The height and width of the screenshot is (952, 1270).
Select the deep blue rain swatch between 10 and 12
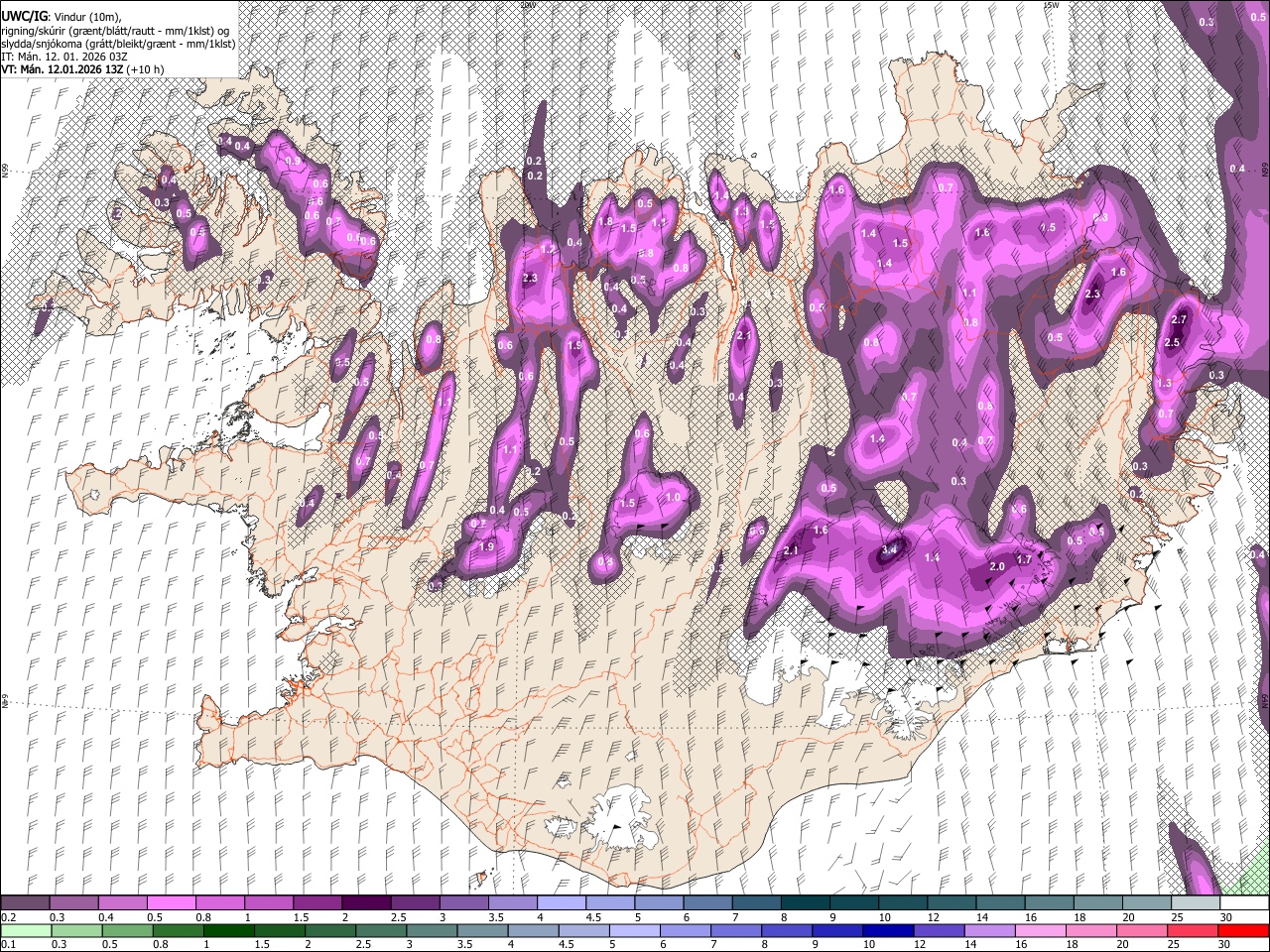pyautogui.click(x=889, y=930)
